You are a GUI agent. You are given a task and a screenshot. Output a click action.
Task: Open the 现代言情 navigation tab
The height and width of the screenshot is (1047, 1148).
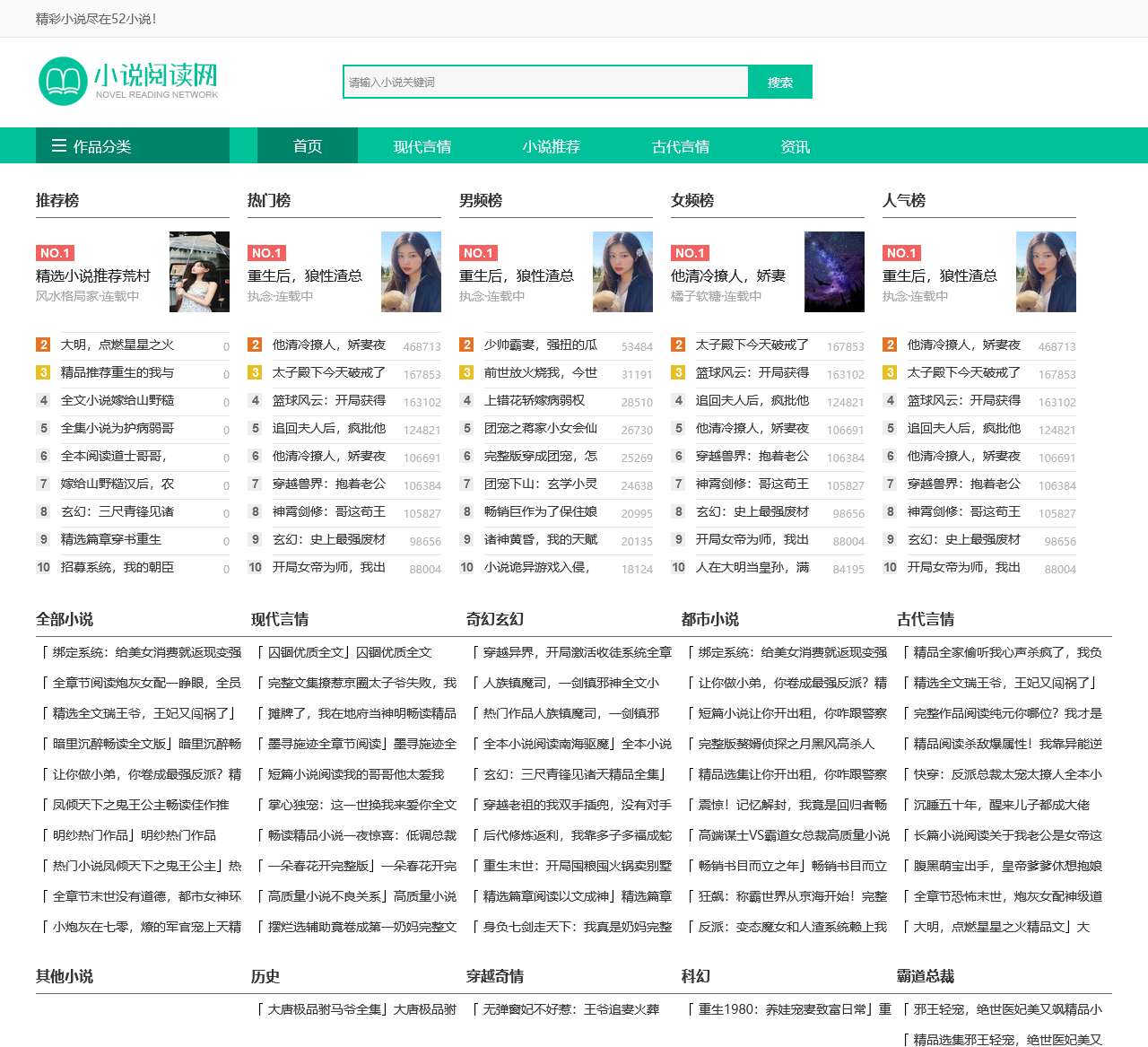point(422,146)
